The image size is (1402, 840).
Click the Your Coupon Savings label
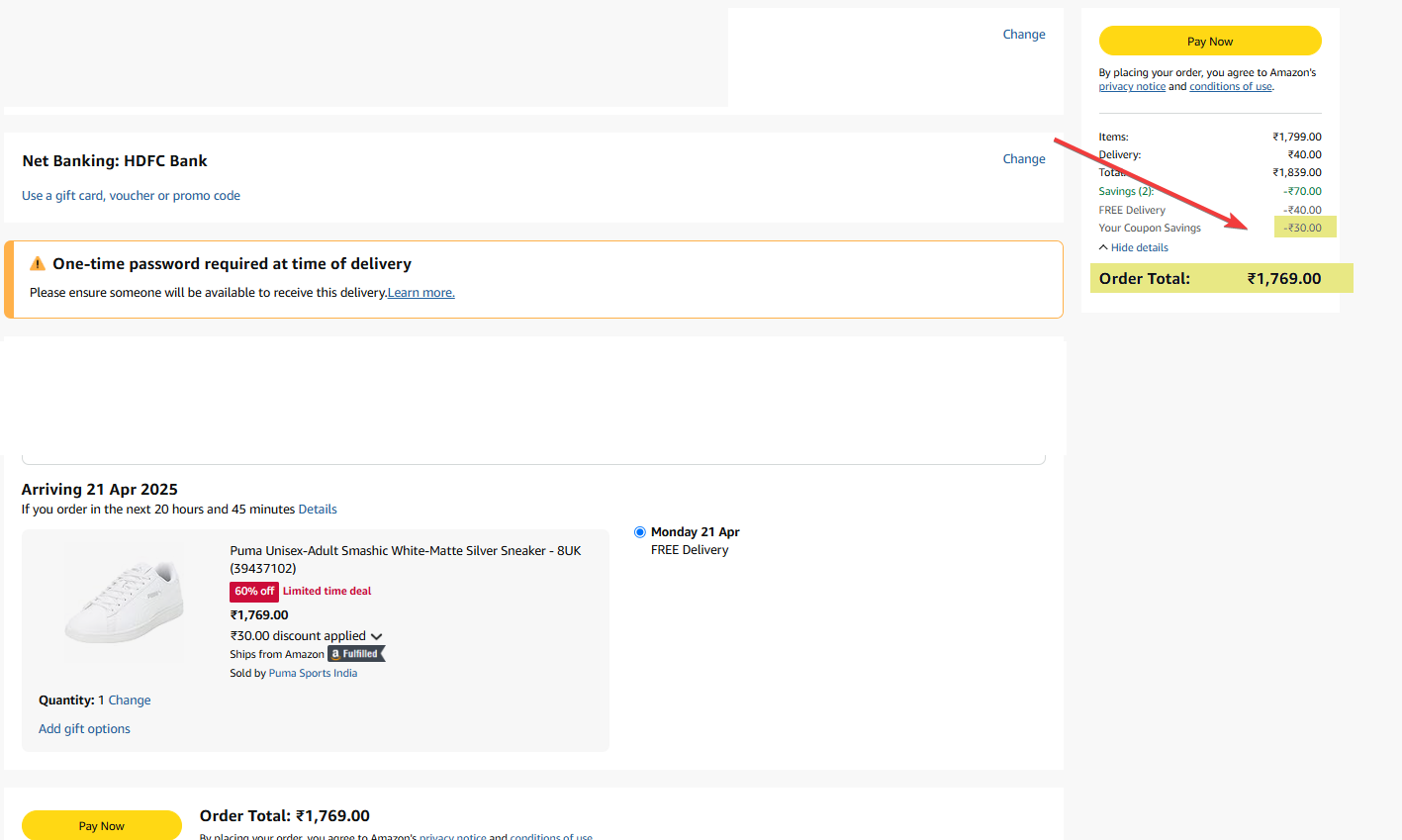tap(1150, 228)
